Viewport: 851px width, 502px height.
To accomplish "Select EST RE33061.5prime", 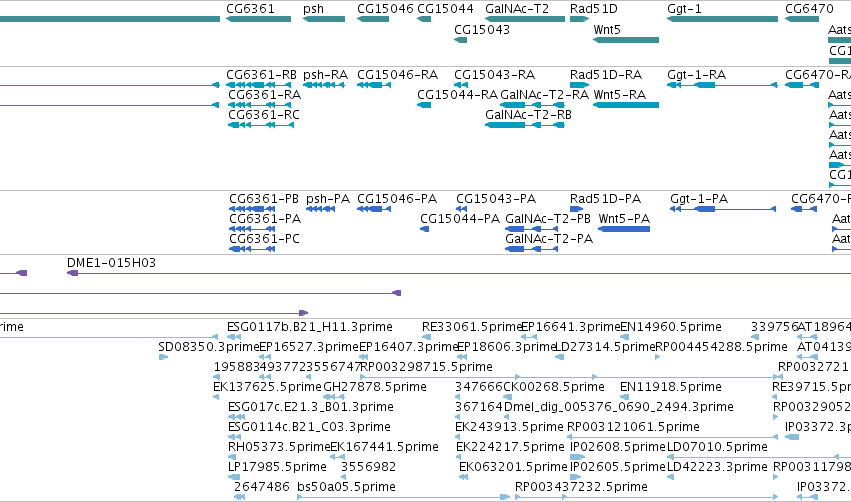I will click(x=472, y=327).
